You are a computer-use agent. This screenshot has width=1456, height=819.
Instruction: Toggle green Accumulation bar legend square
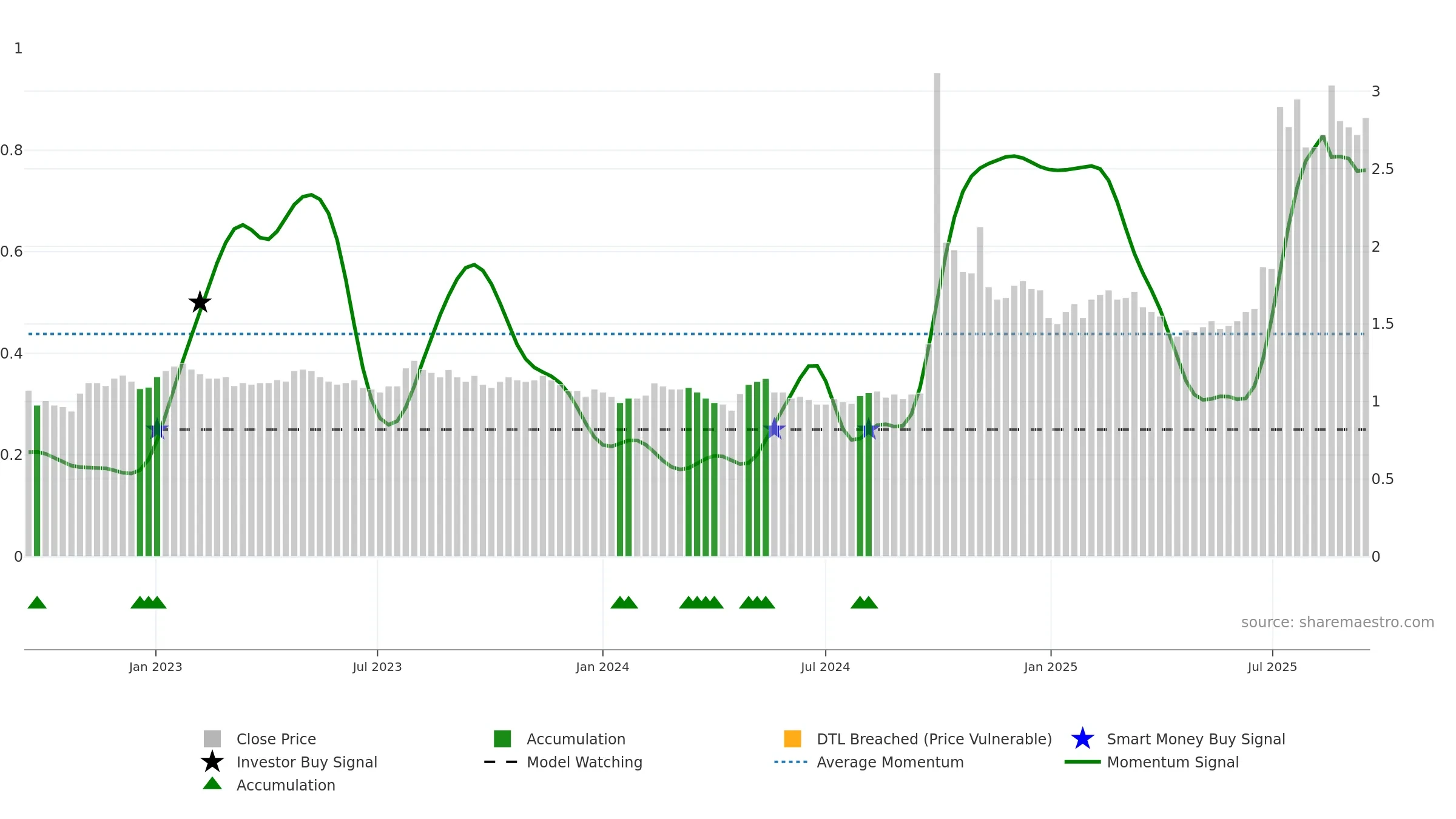(x=502, y=739)
